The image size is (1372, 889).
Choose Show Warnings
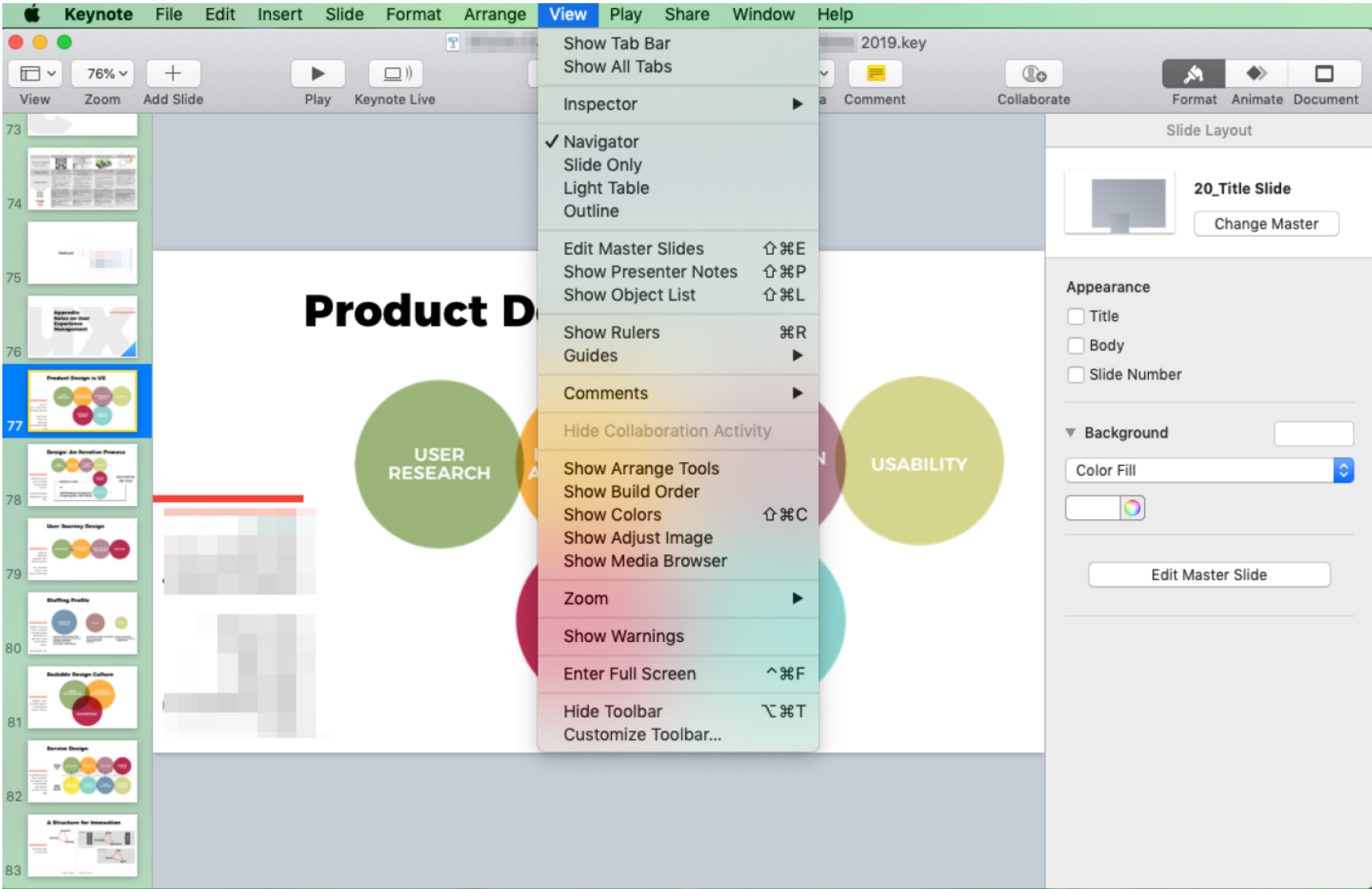(x=678, y=636)
